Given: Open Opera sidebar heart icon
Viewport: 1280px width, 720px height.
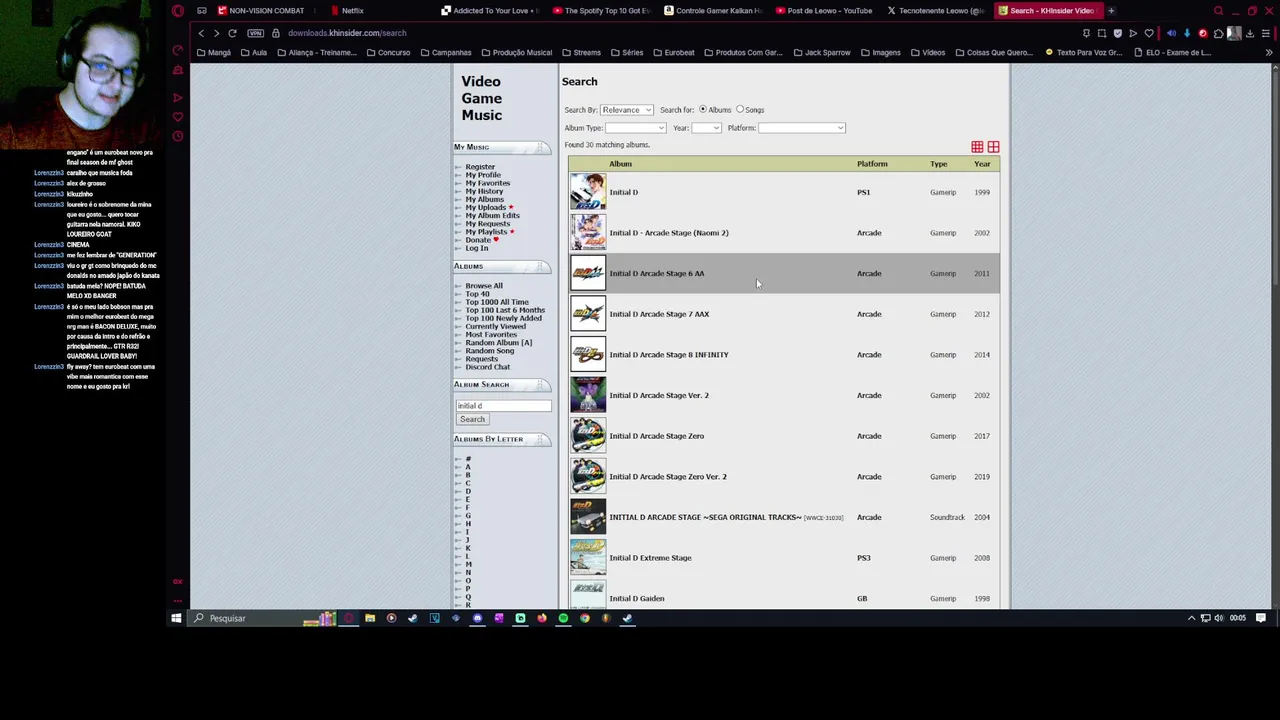Looking at the screenshot, I should click(178, 117).
